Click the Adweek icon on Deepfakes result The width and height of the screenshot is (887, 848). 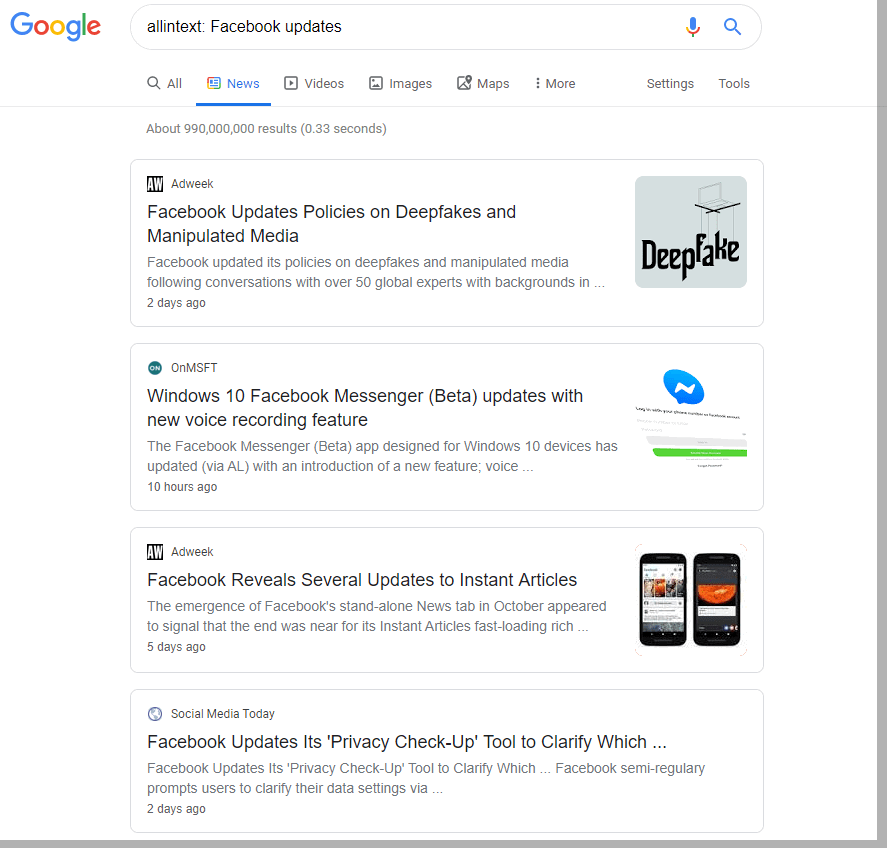click(155, 184)
